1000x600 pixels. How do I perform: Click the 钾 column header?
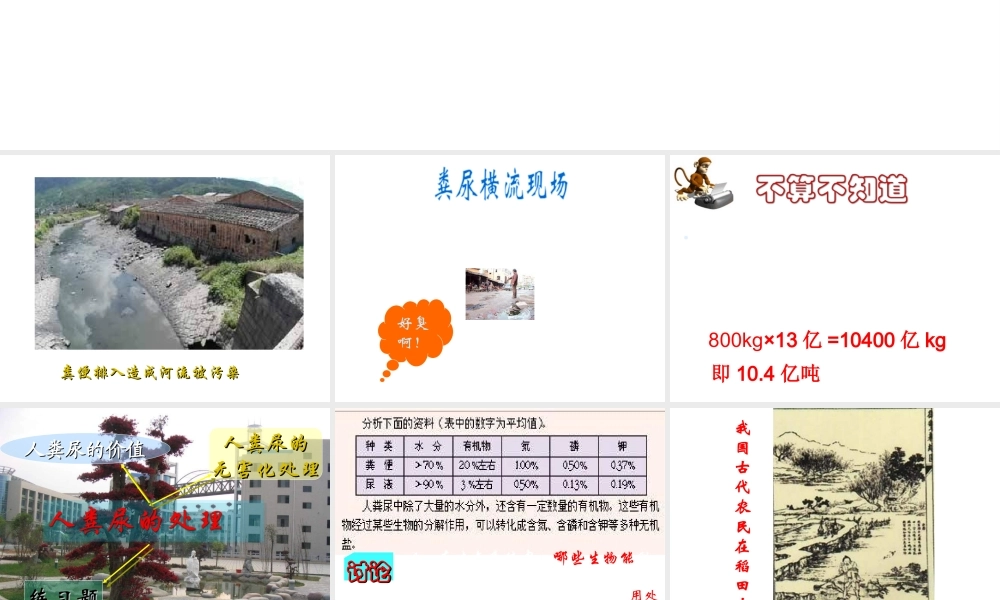[x=622, y=446]
